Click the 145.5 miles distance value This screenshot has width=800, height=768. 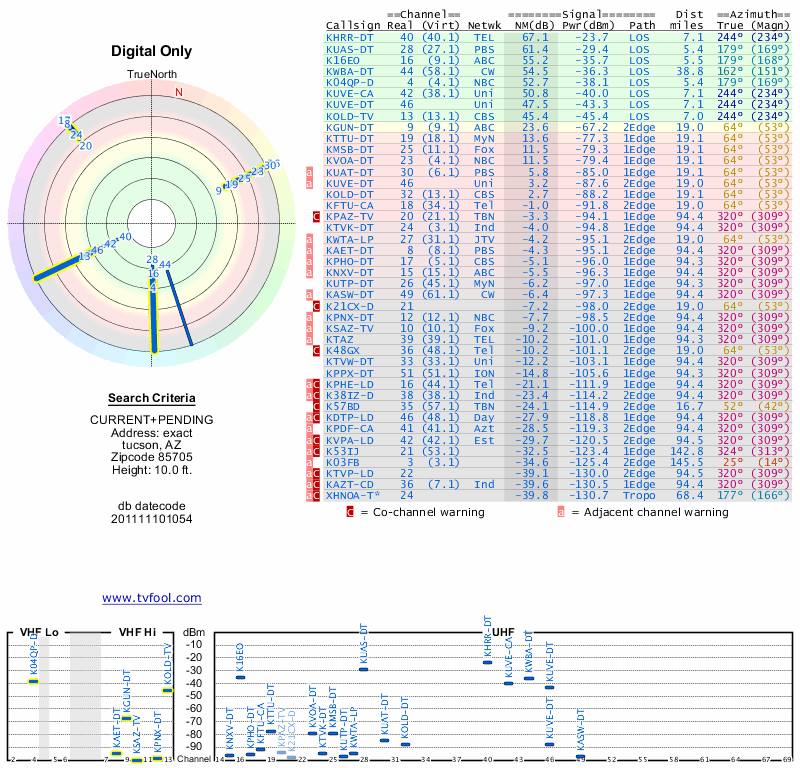tap(687, 462)
